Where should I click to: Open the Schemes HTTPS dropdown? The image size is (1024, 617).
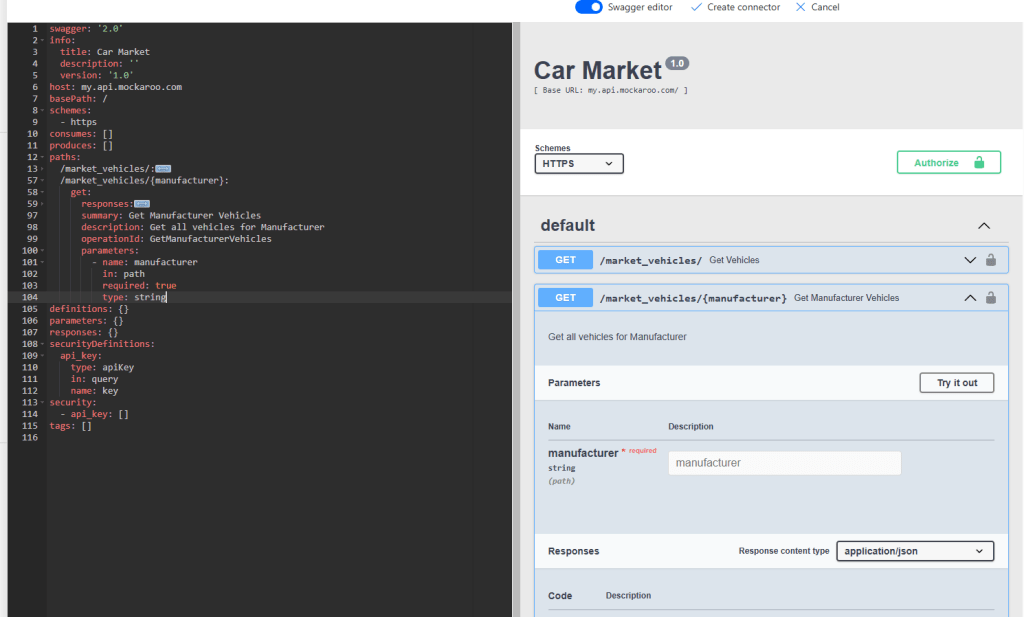pyautogui.click(x=579, y=163)
